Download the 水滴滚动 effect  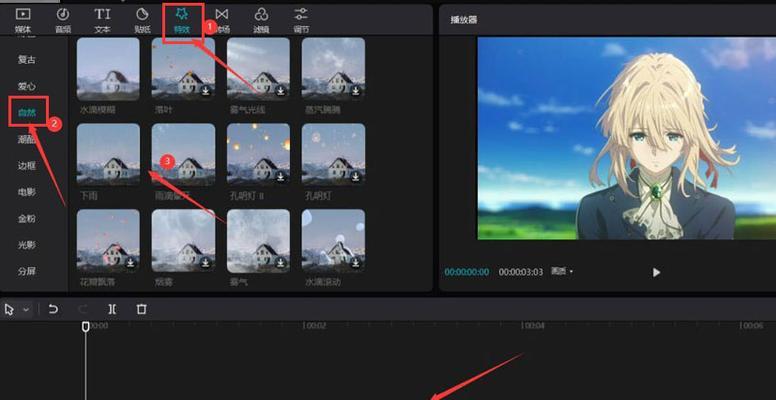point(356,263)
